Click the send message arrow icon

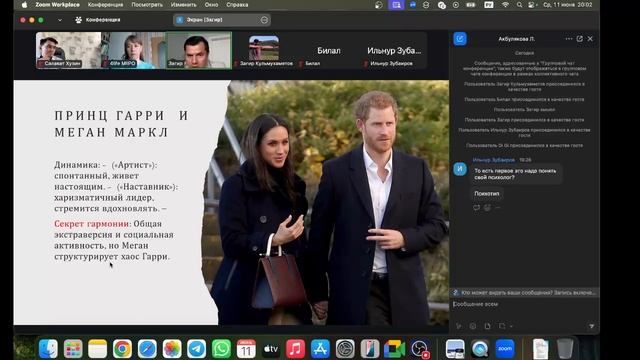[x=591, y=326]
